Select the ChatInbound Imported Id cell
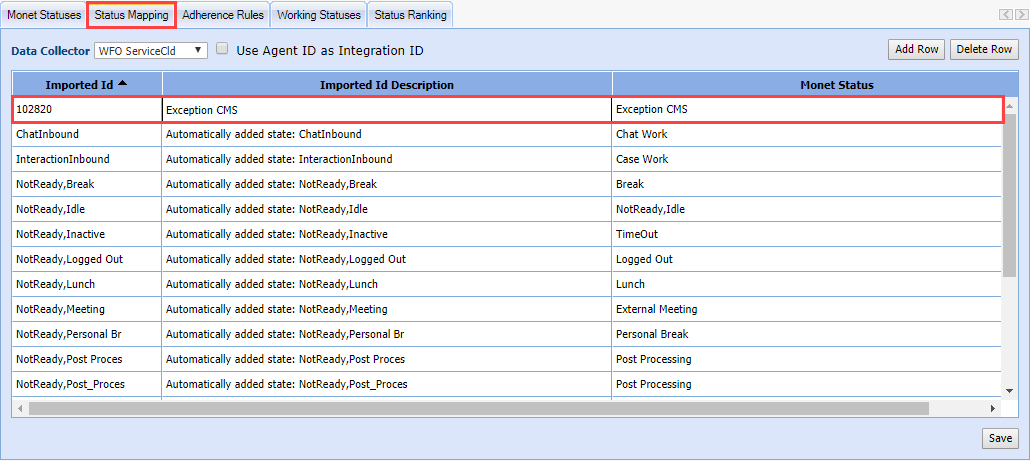 click(x=87, y=134)
